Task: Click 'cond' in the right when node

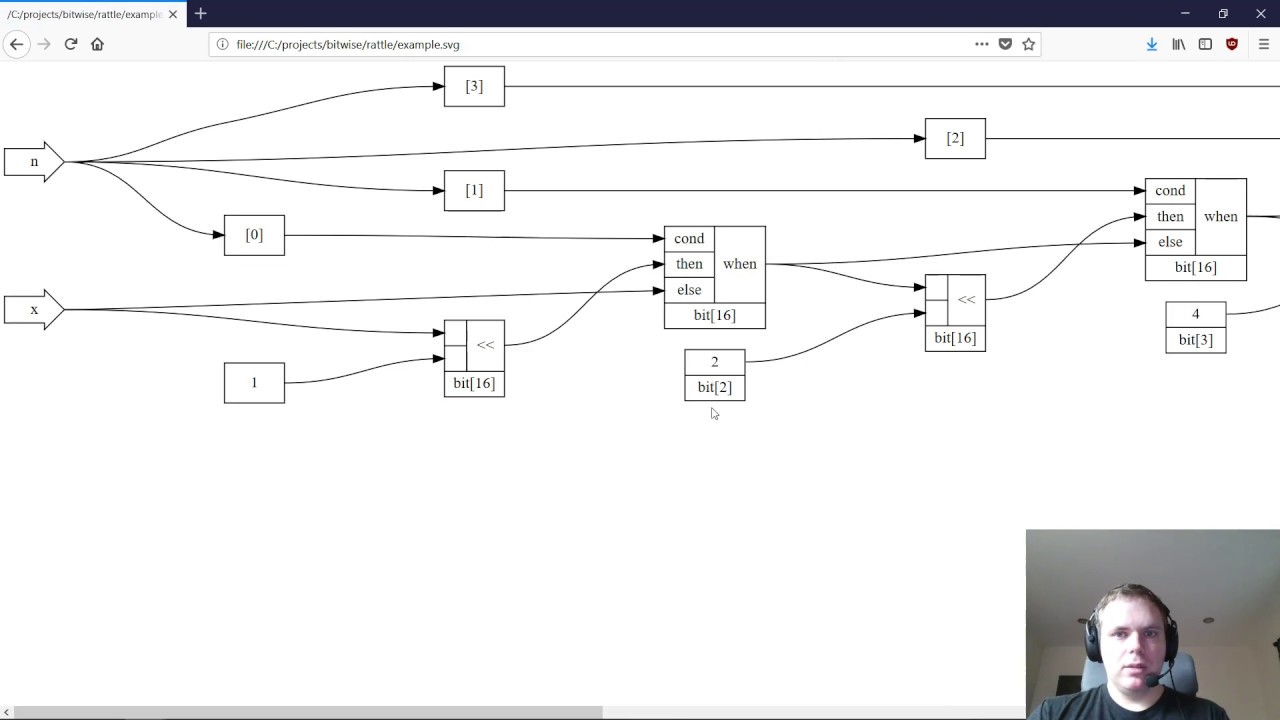Action: [x=1170, y=191]
